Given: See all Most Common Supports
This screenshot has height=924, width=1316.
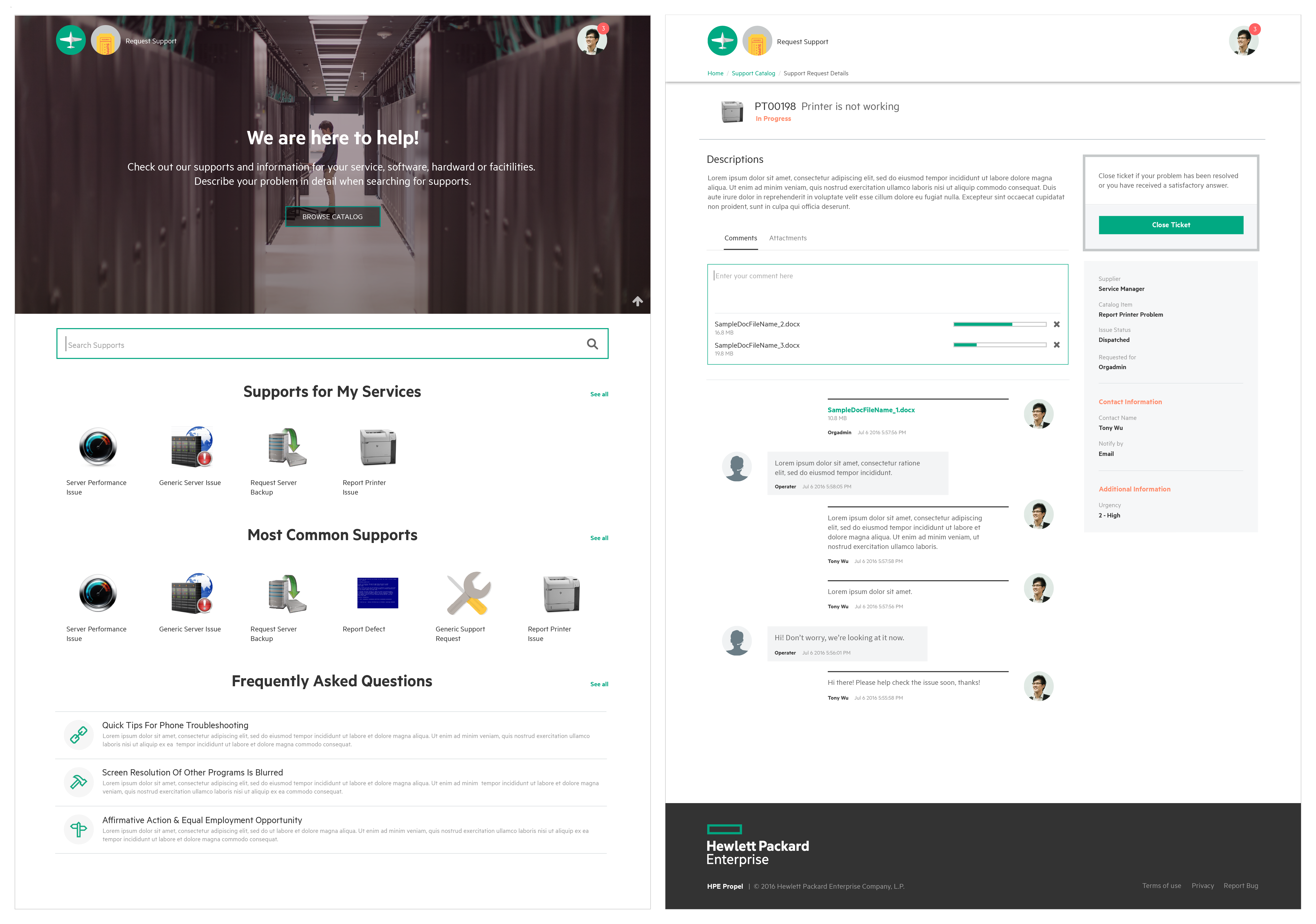Looking at the screenshot, I should tap(599, 538).
